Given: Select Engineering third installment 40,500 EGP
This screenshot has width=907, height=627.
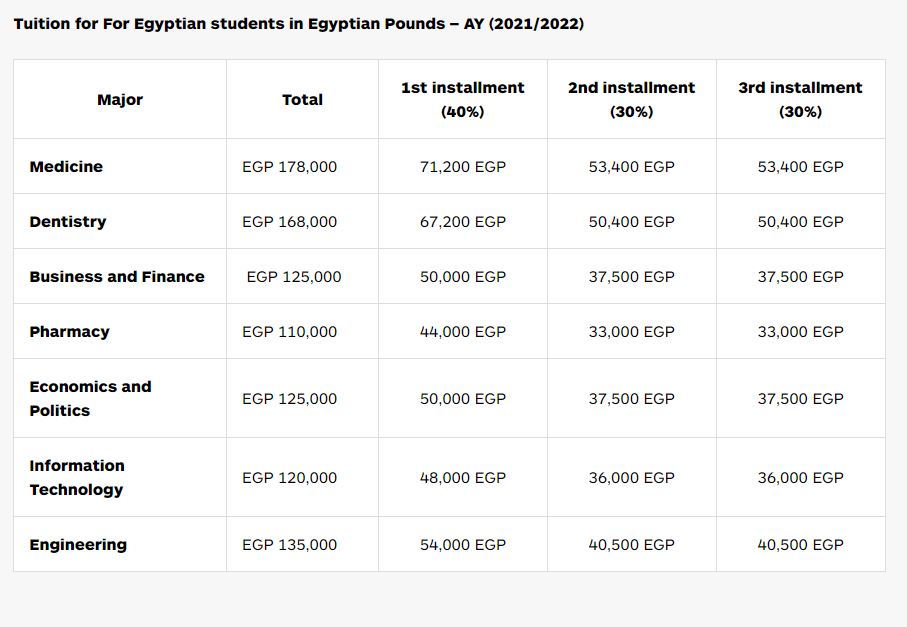Looking at the screenshot, I should 801,545.
